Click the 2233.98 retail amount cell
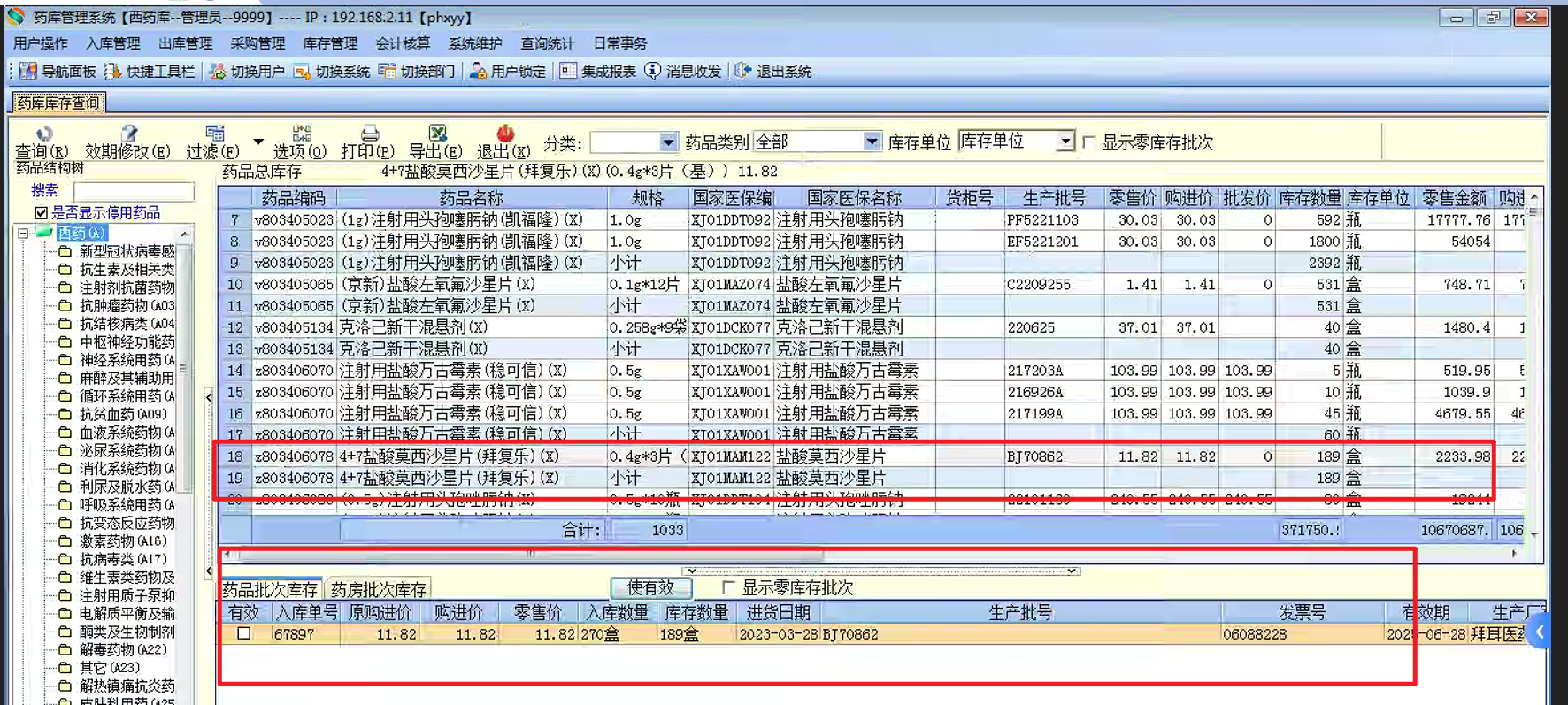 pyautogui.click(x=1455, y=456)
